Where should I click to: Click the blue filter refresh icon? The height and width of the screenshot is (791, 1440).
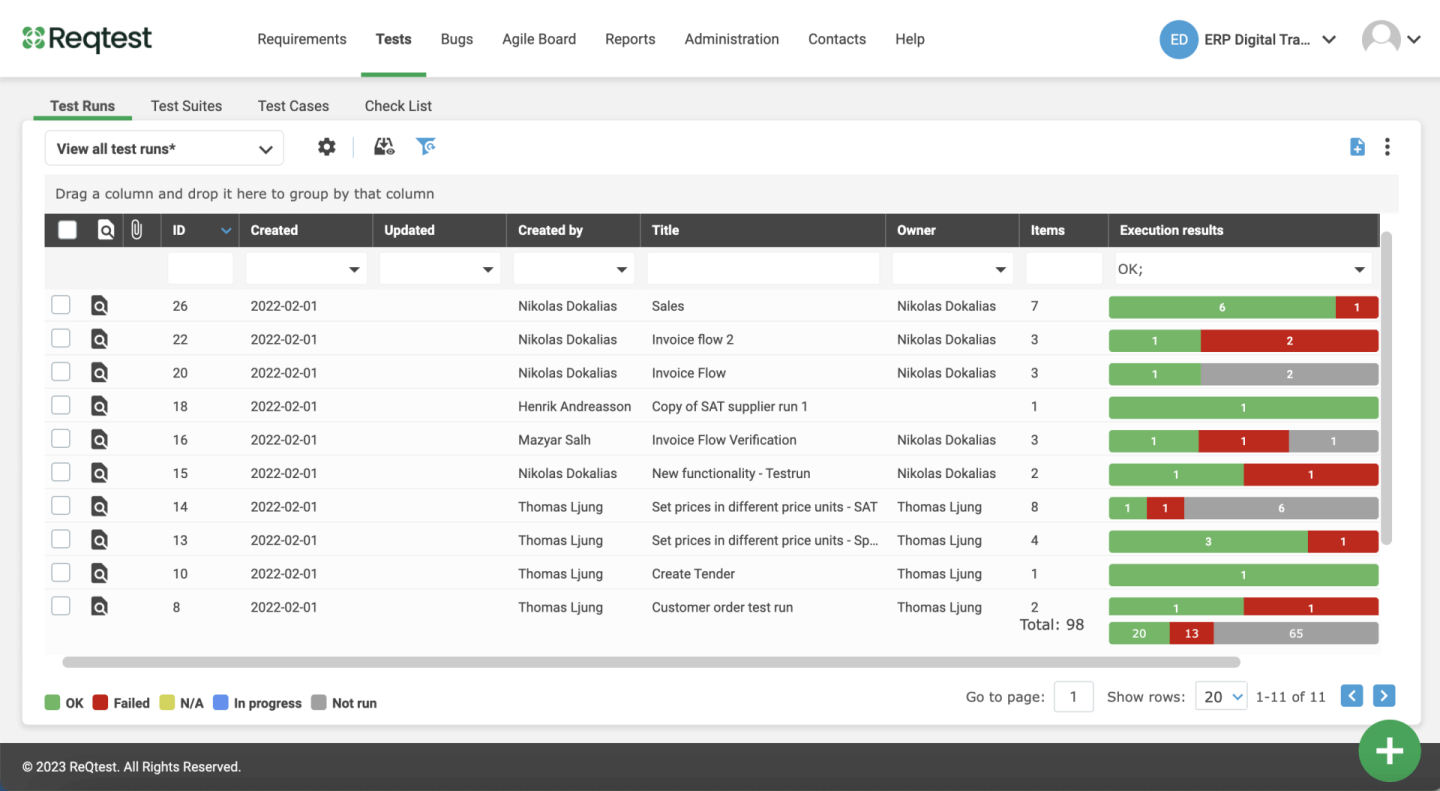coord(425,146)
